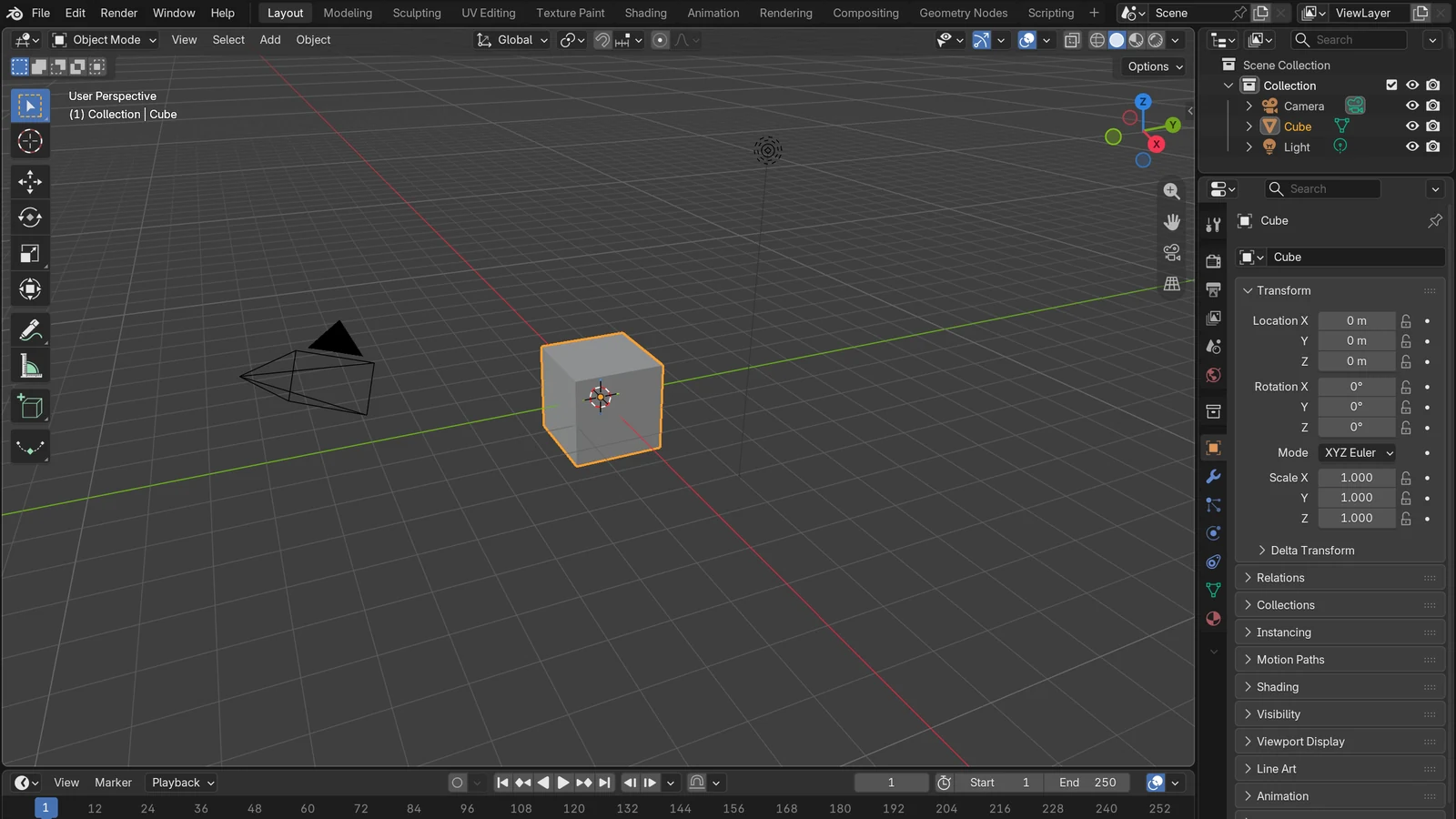Hide the Camera in viewport

1412,106
